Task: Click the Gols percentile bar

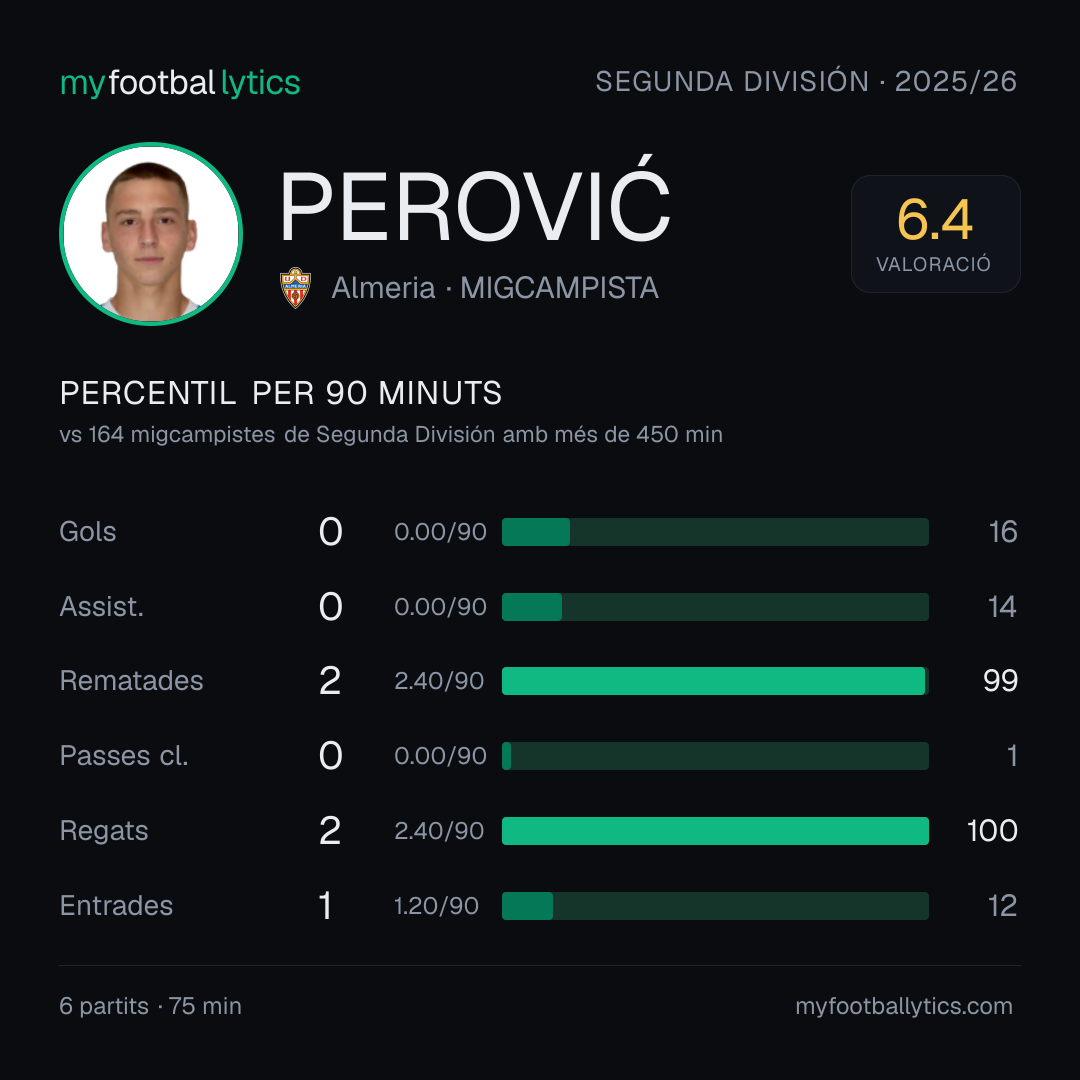Action: (x=715, y=532)
